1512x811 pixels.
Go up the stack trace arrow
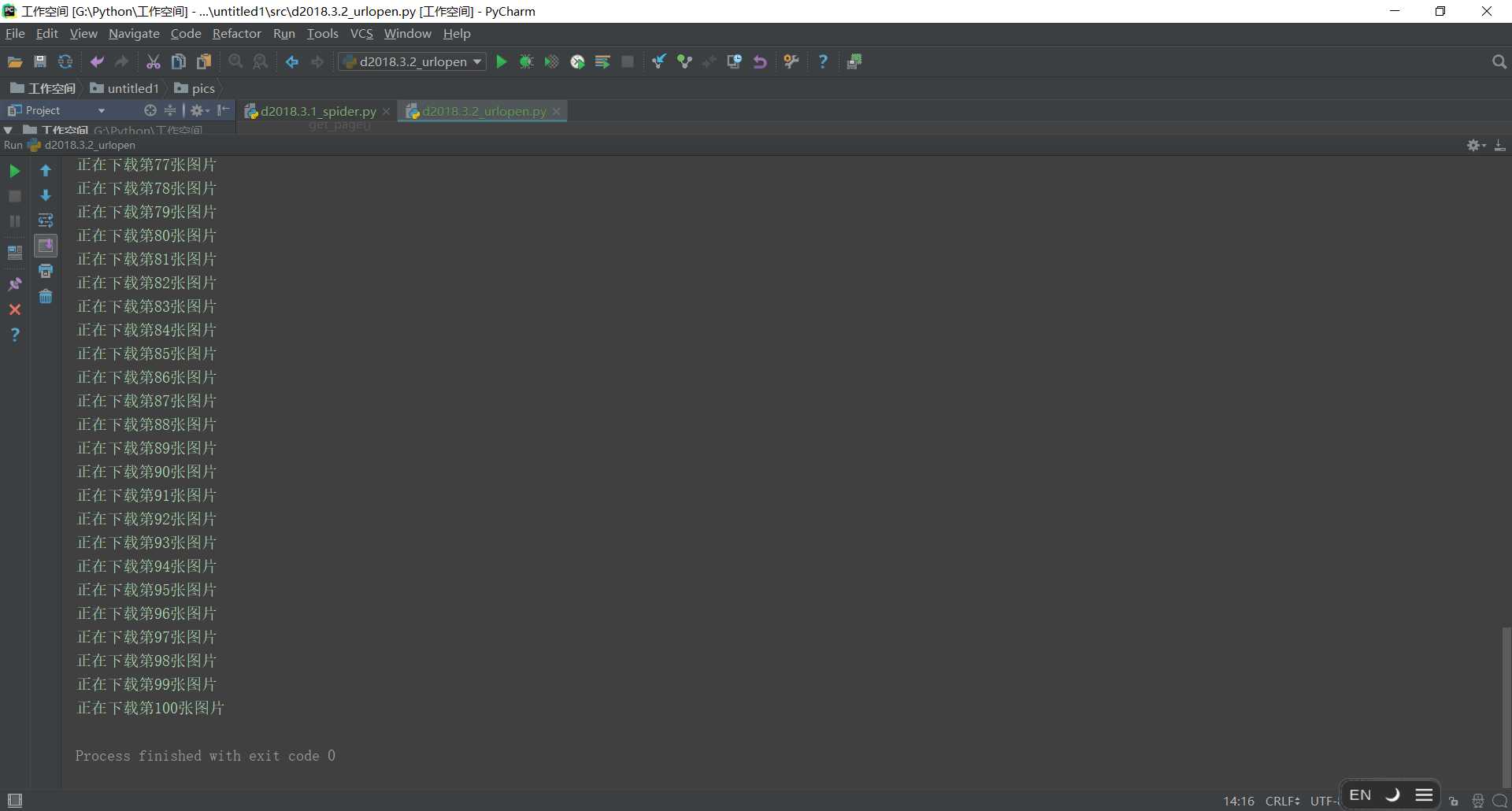[46, 171]
